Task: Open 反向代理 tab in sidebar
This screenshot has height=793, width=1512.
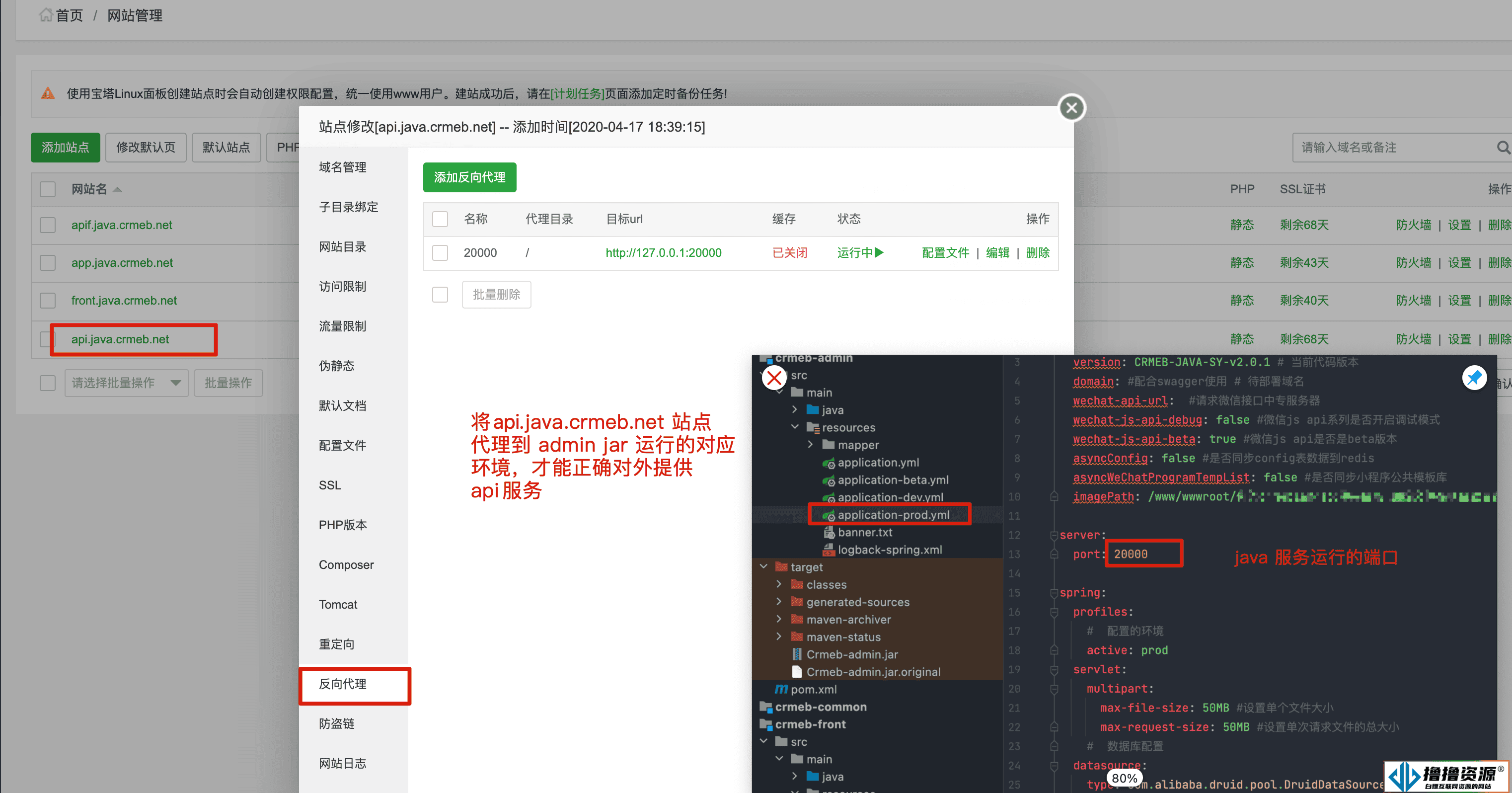Action: click(343, 684)
